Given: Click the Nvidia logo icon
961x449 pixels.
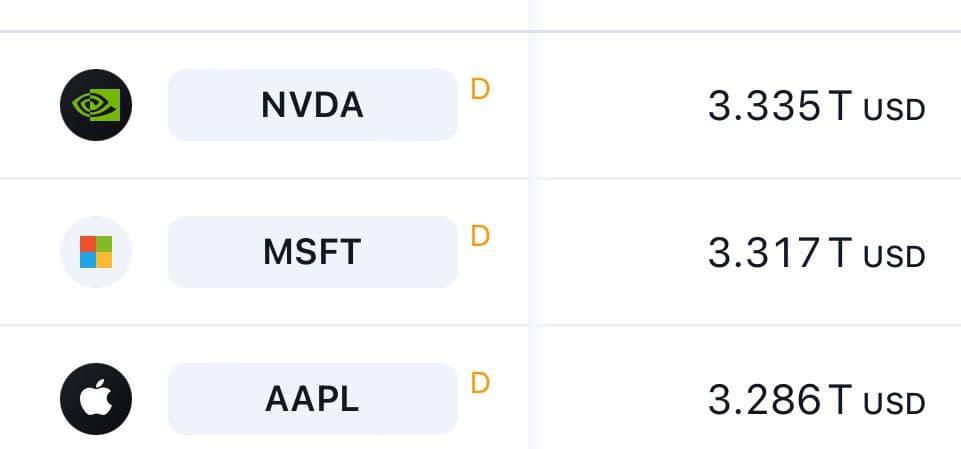Looking at the screenshot, I should [x=96, y=105].
